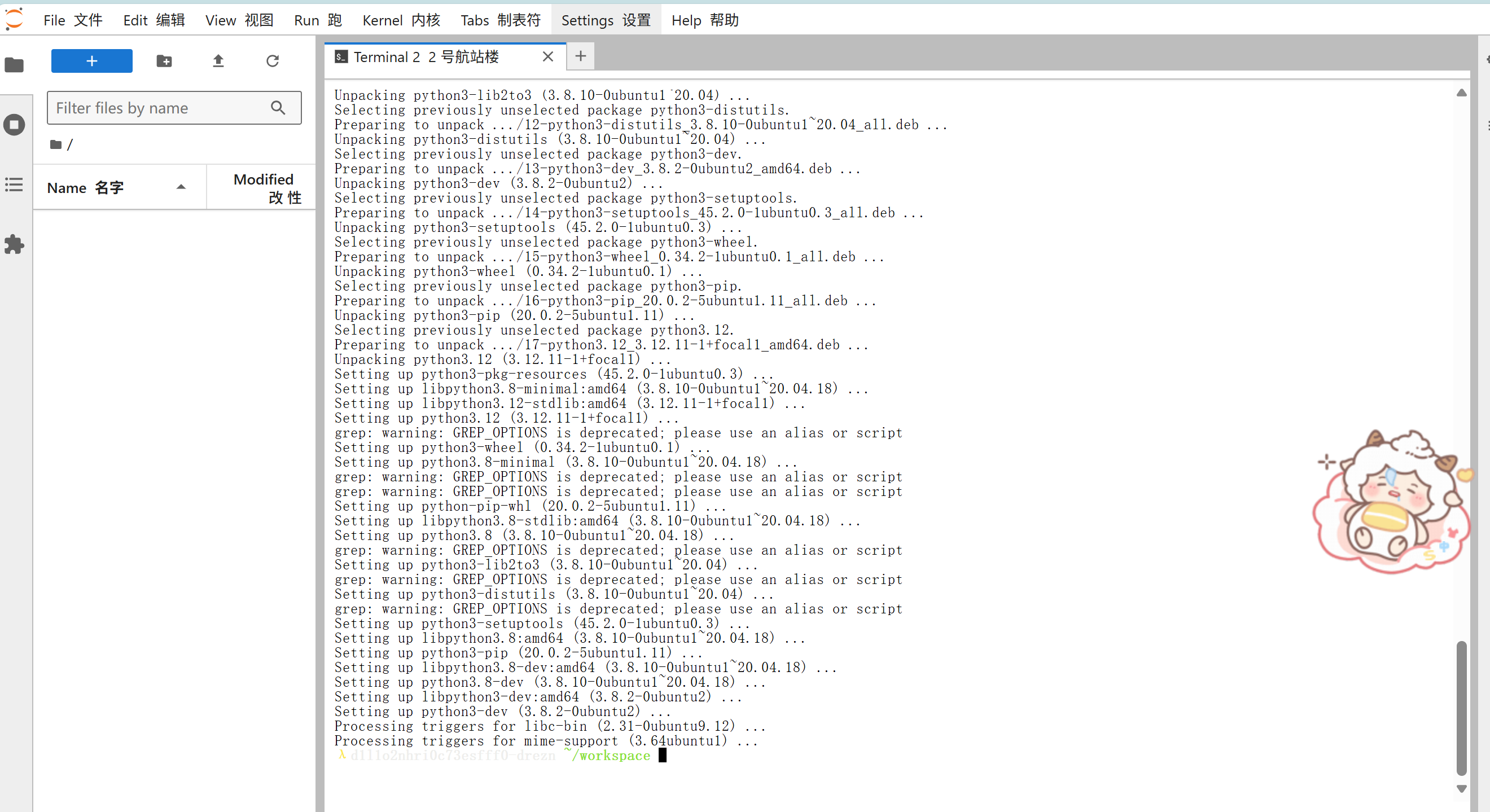
Task: Open the Settings menu
Action: 606,20
